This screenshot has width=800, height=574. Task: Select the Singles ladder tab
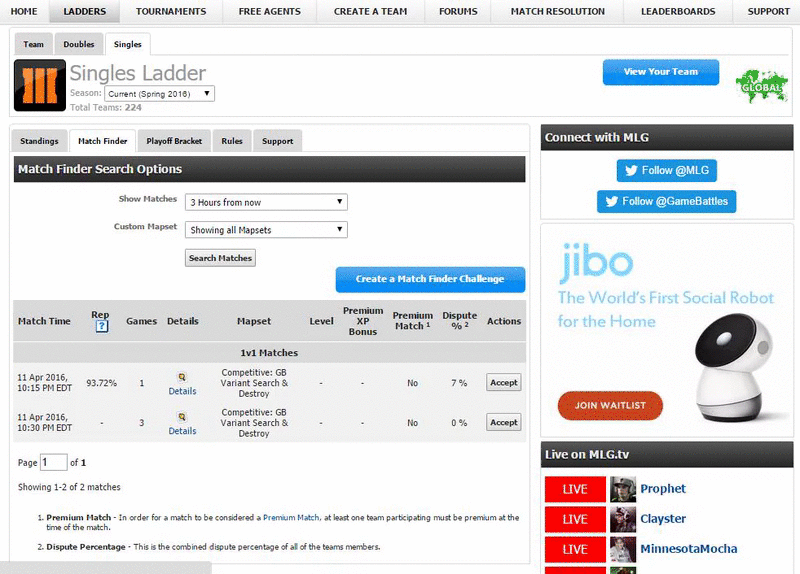(128, 44)
